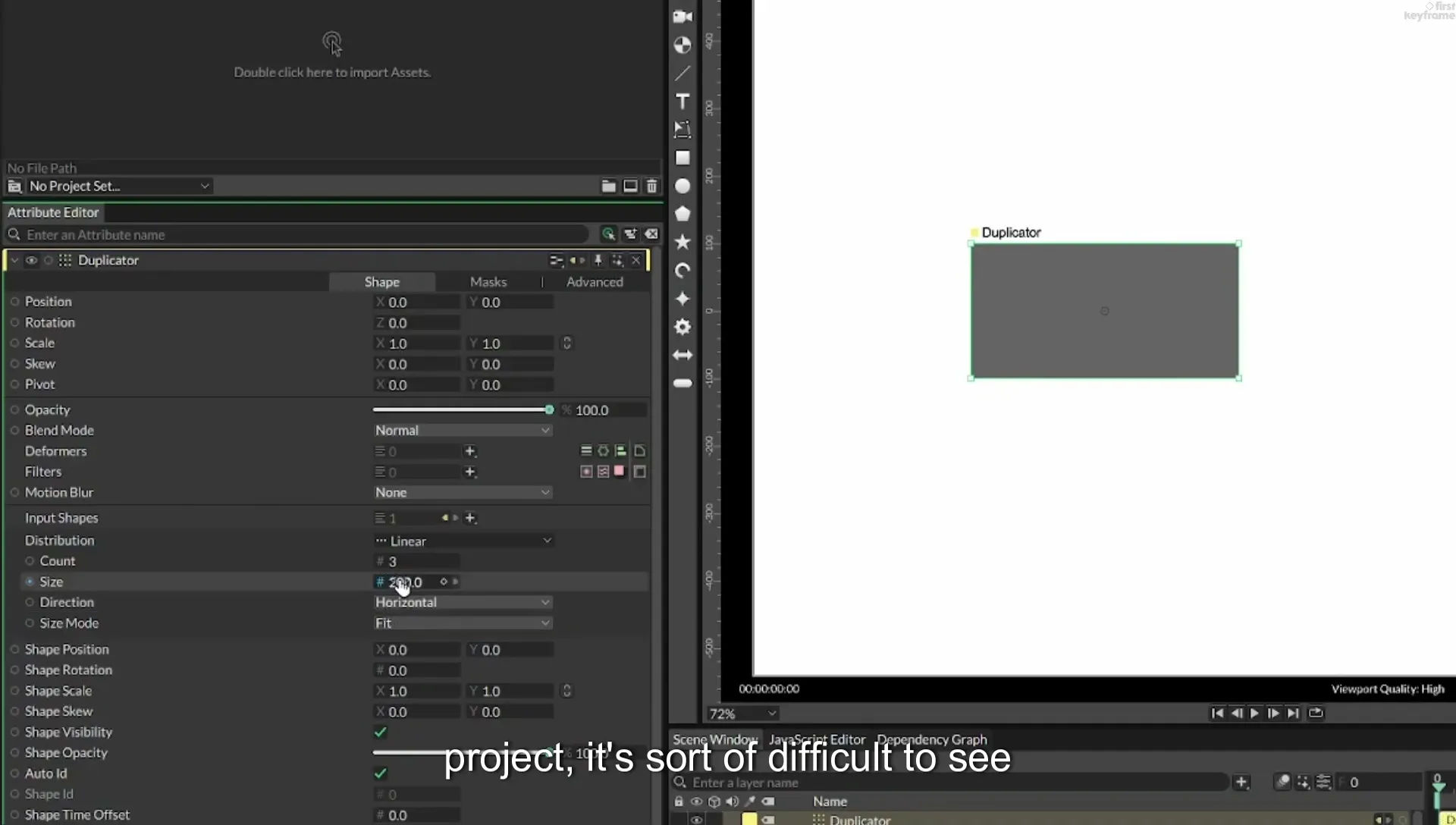
Task: Select the Arc shape tool
Action: coord(682,271)
